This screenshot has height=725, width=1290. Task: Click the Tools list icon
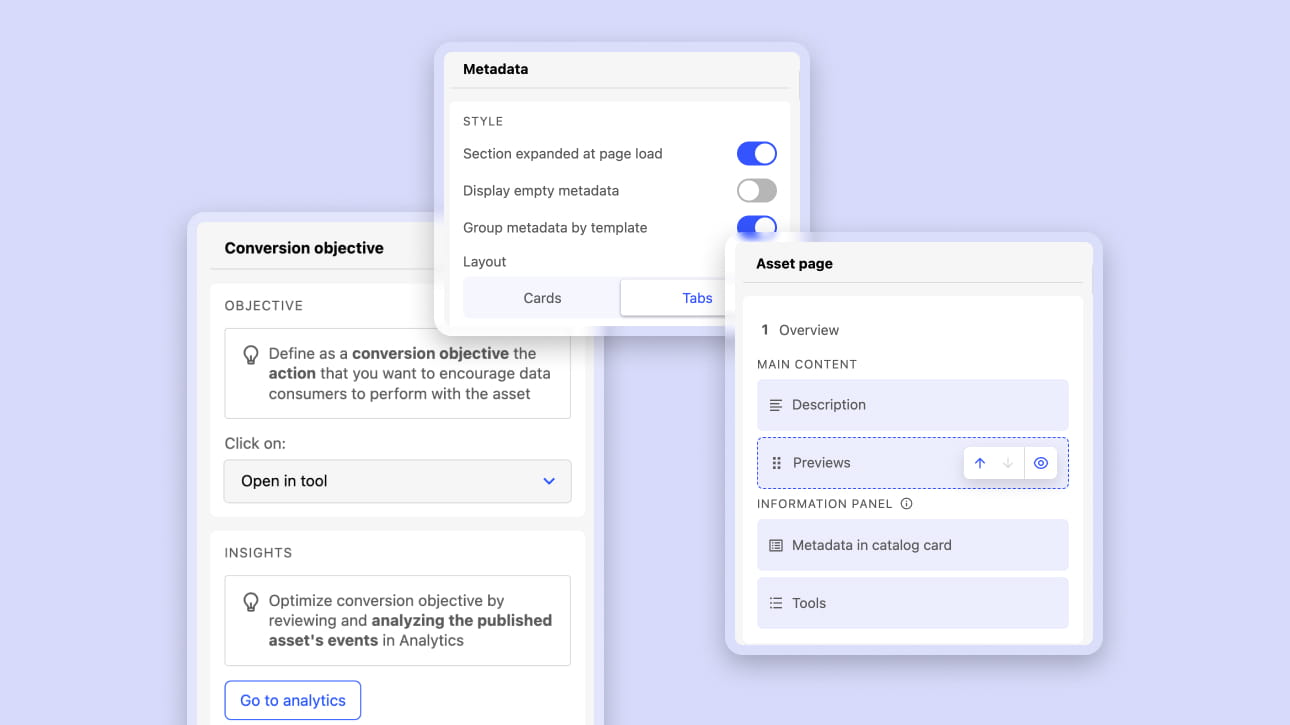point(775,603)
